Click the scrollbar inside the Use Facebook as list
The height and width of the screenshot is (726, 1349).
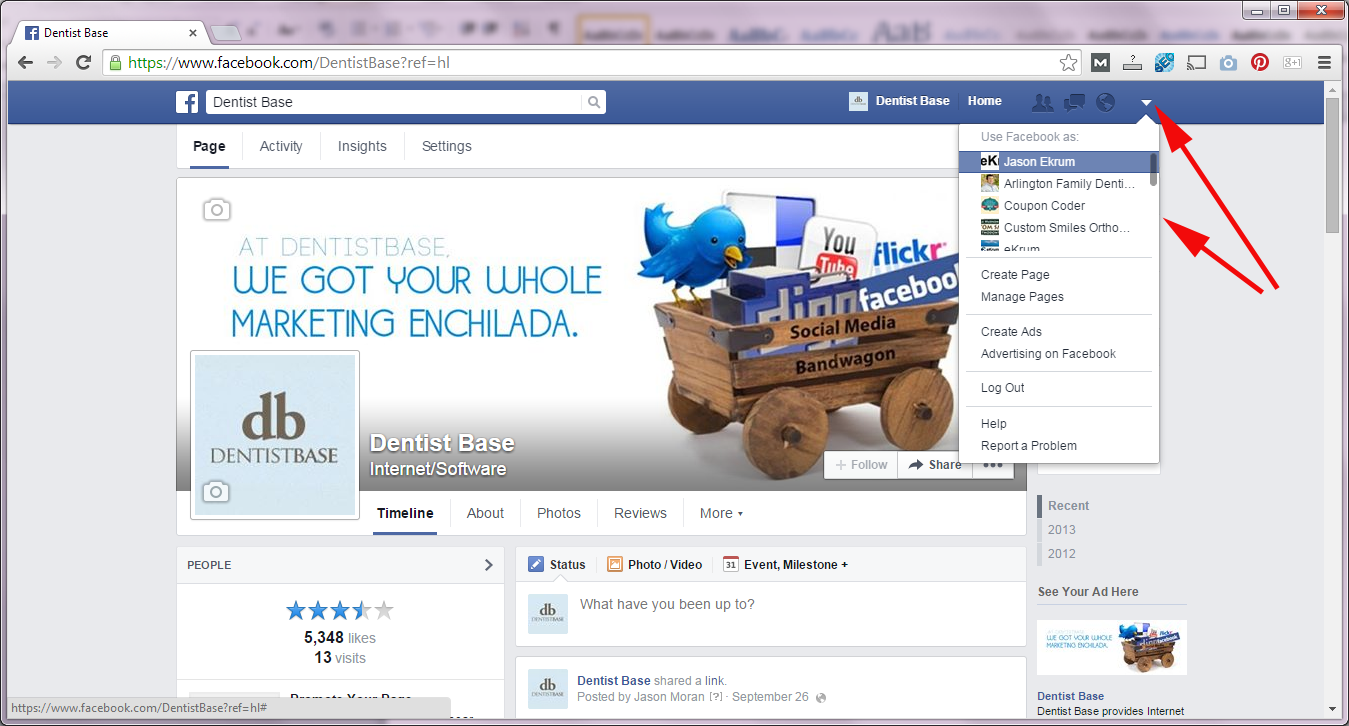point(1154,169)
